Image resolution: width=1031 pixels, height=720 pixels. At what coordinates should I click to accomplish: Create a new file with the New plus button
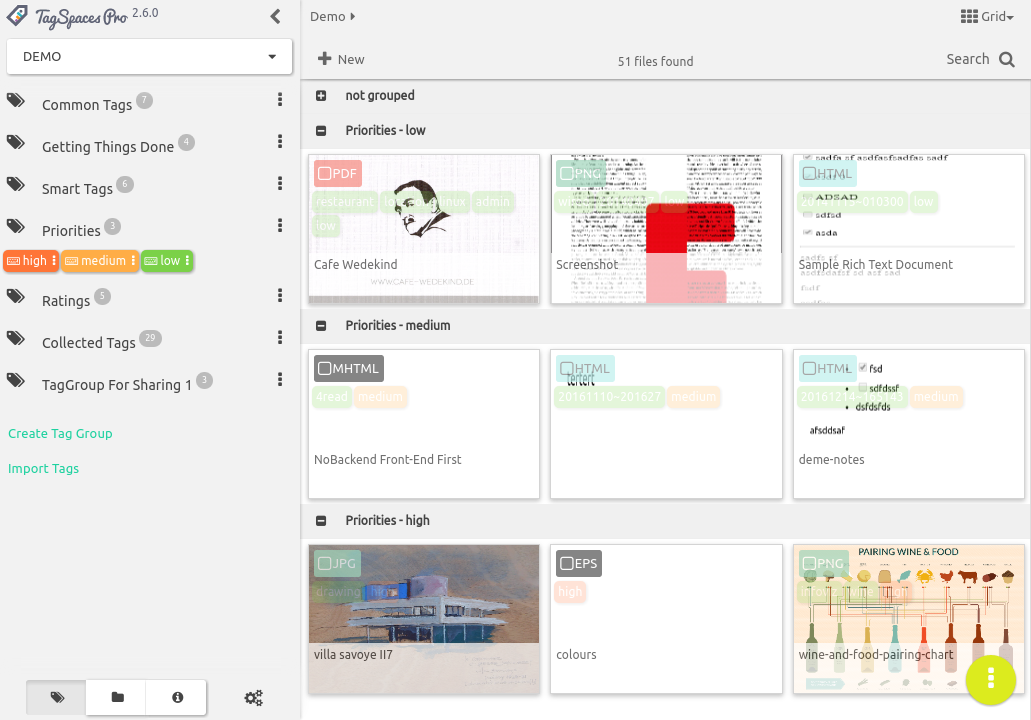339,59
